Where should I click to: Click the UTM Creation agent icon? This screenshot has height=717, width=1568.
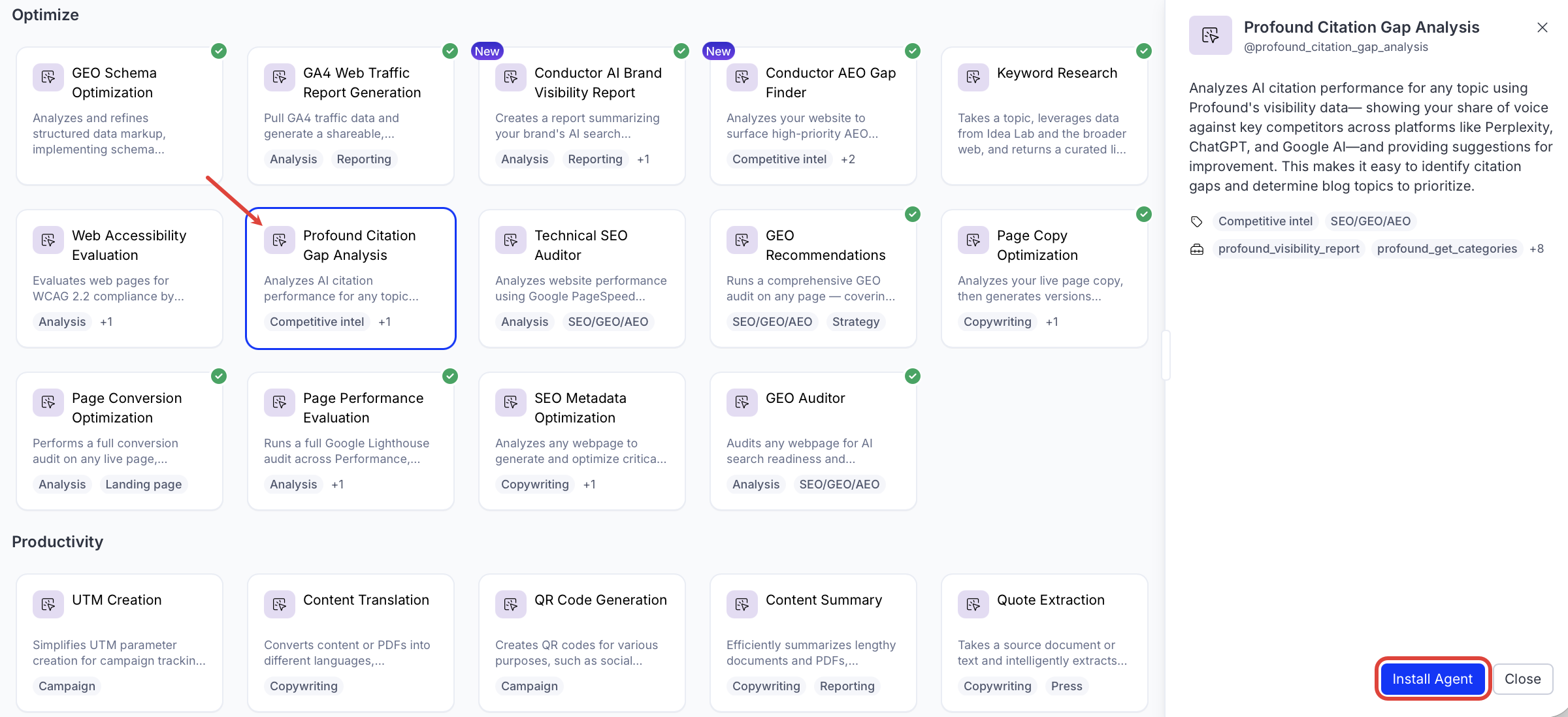(48, 604)
